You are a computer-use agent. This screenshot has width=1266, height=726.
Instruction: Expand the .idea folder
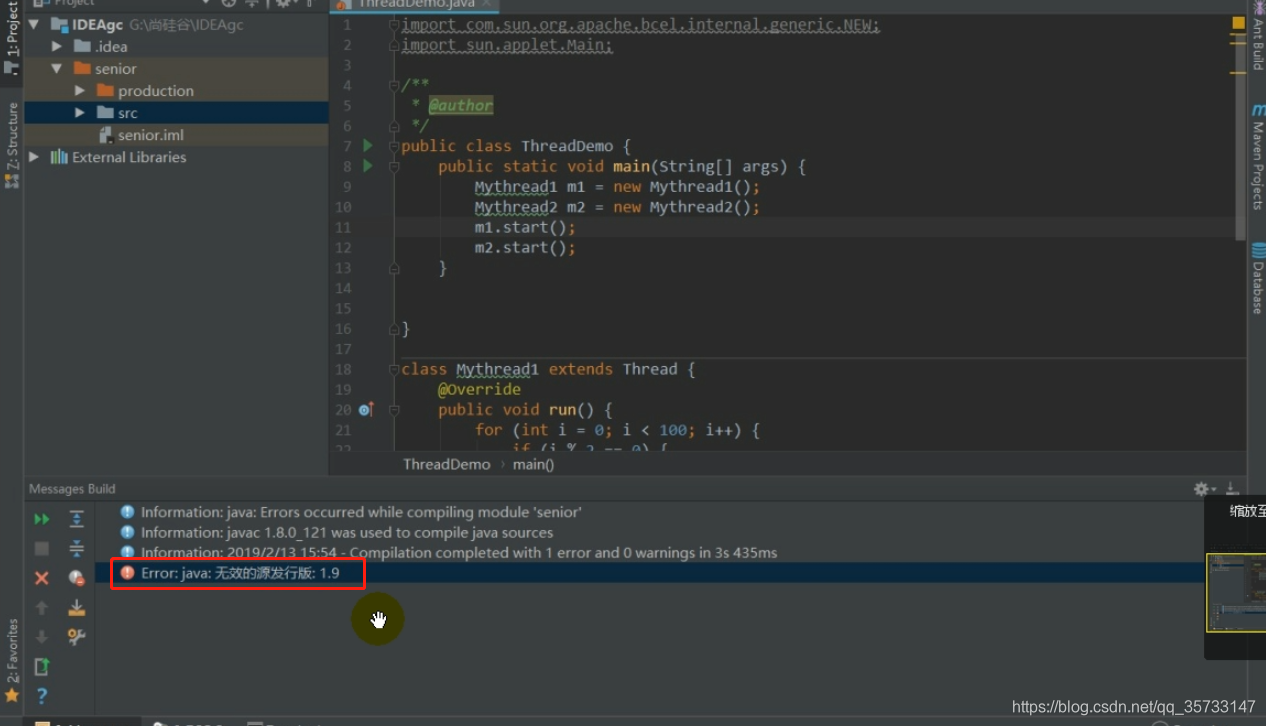pos(57,46)
